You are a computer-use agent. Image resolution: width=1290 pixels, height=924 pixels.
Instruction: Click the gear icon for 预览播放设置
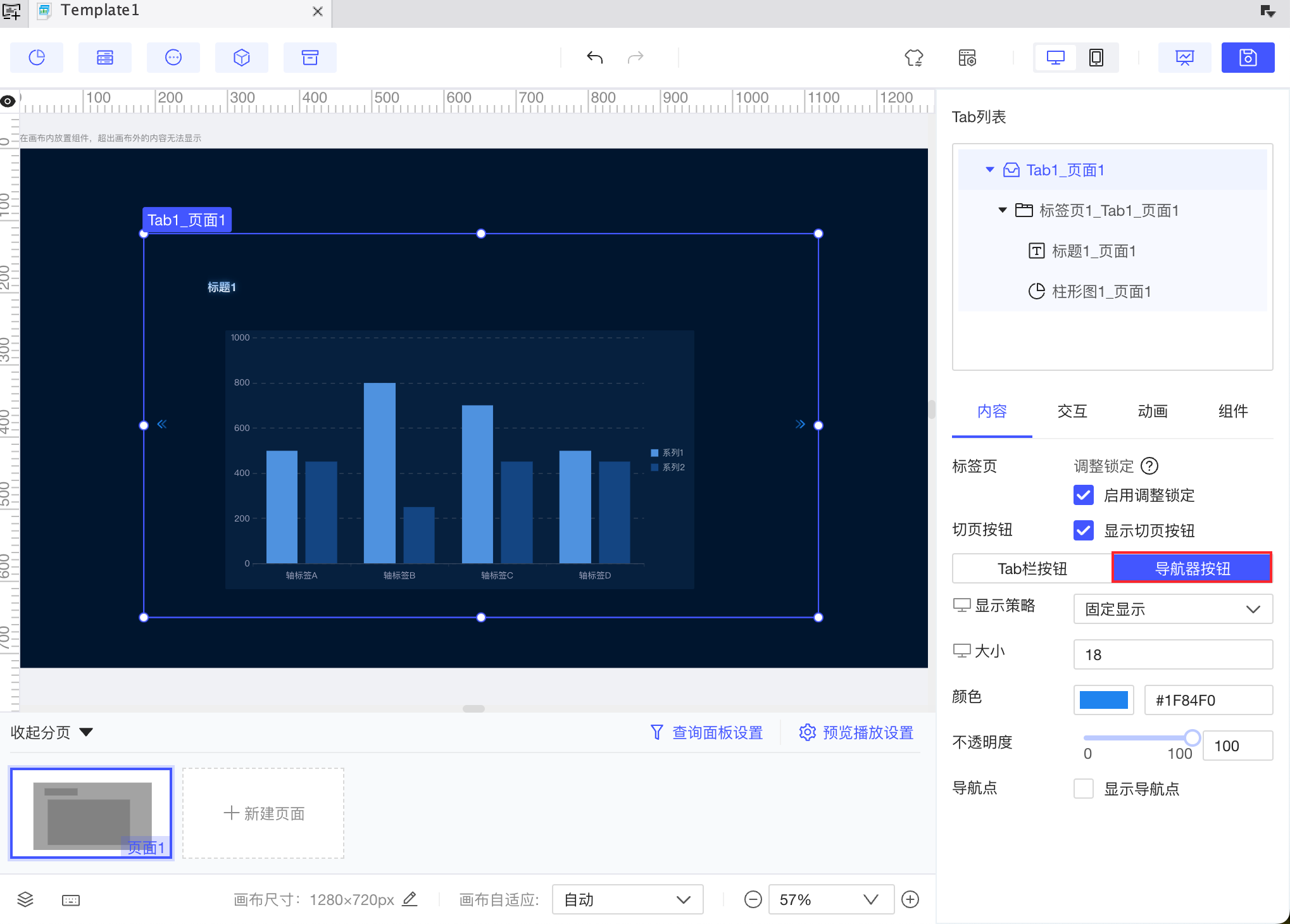click(807, 732)
